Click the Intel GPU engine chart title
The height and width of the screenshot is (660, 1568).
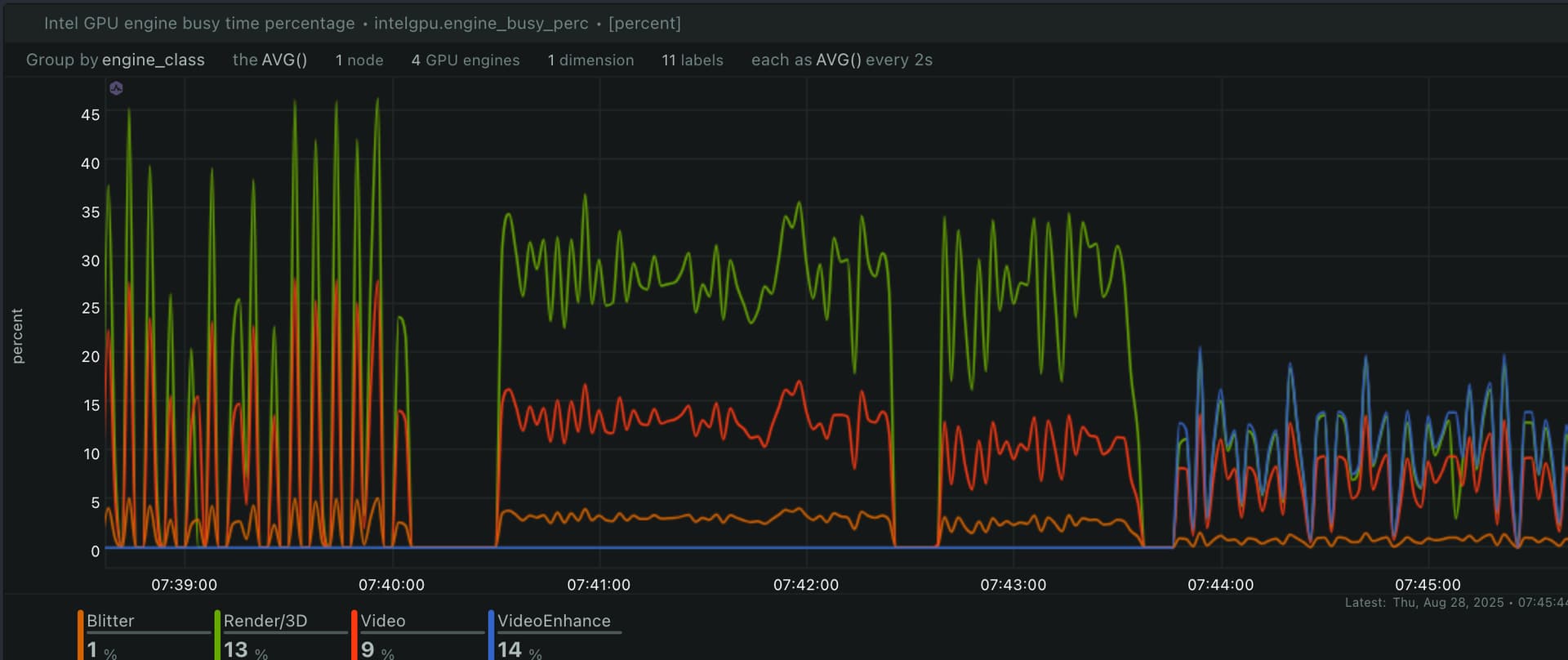(199, 23)
